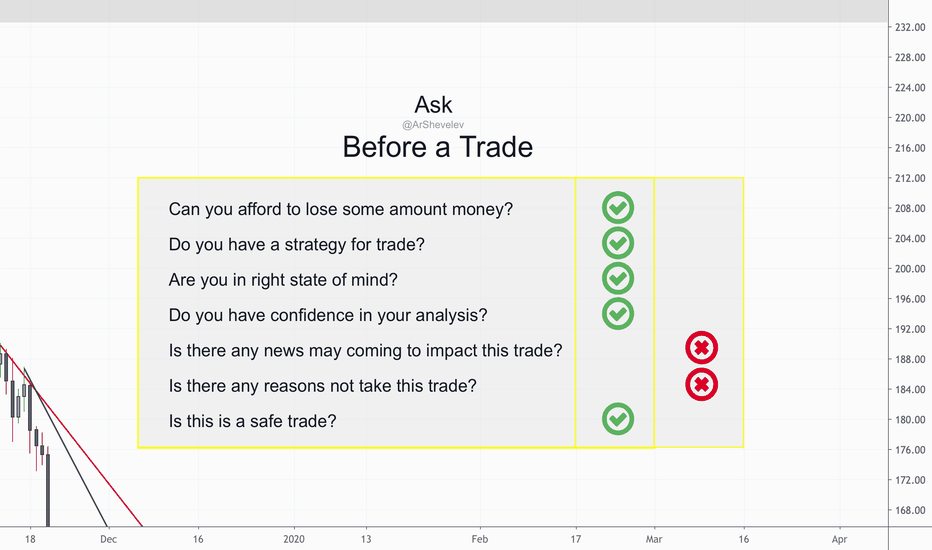Select the 'Ask' heading text

(433, 105)
